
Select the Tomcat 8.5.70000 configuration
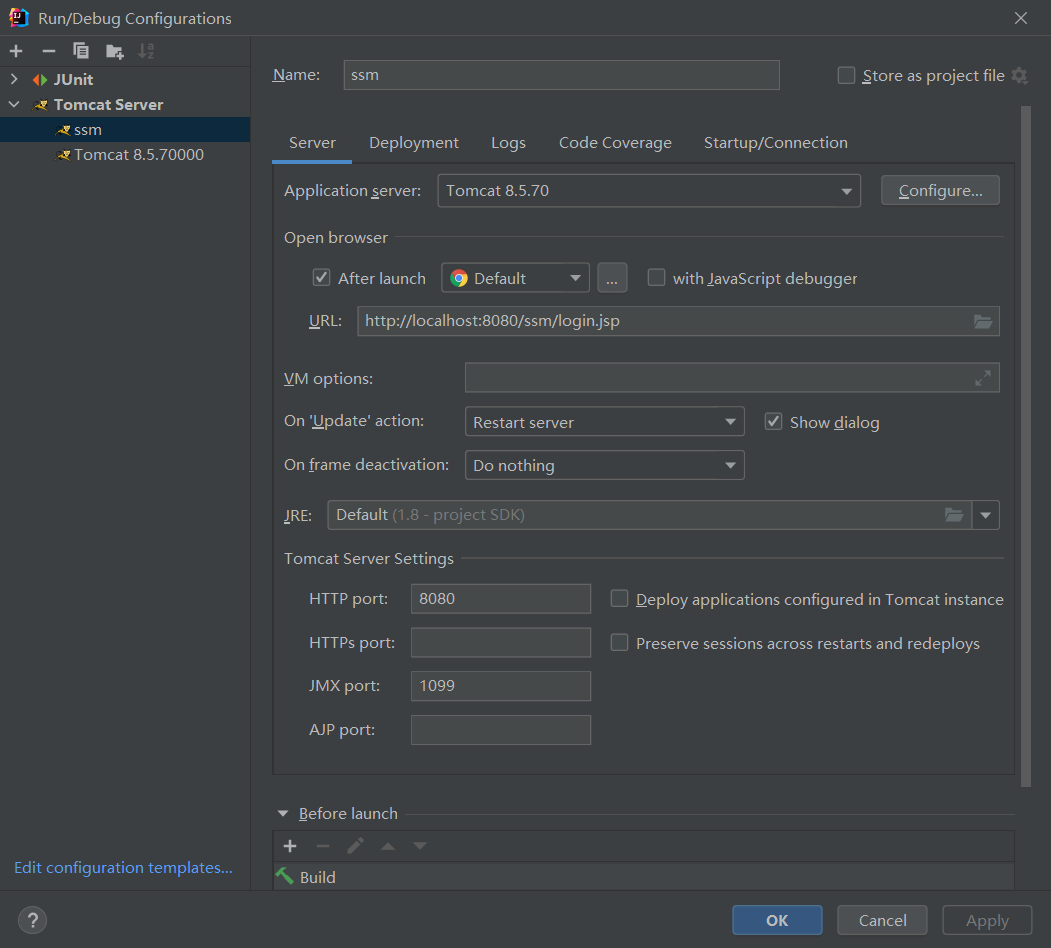125,155
